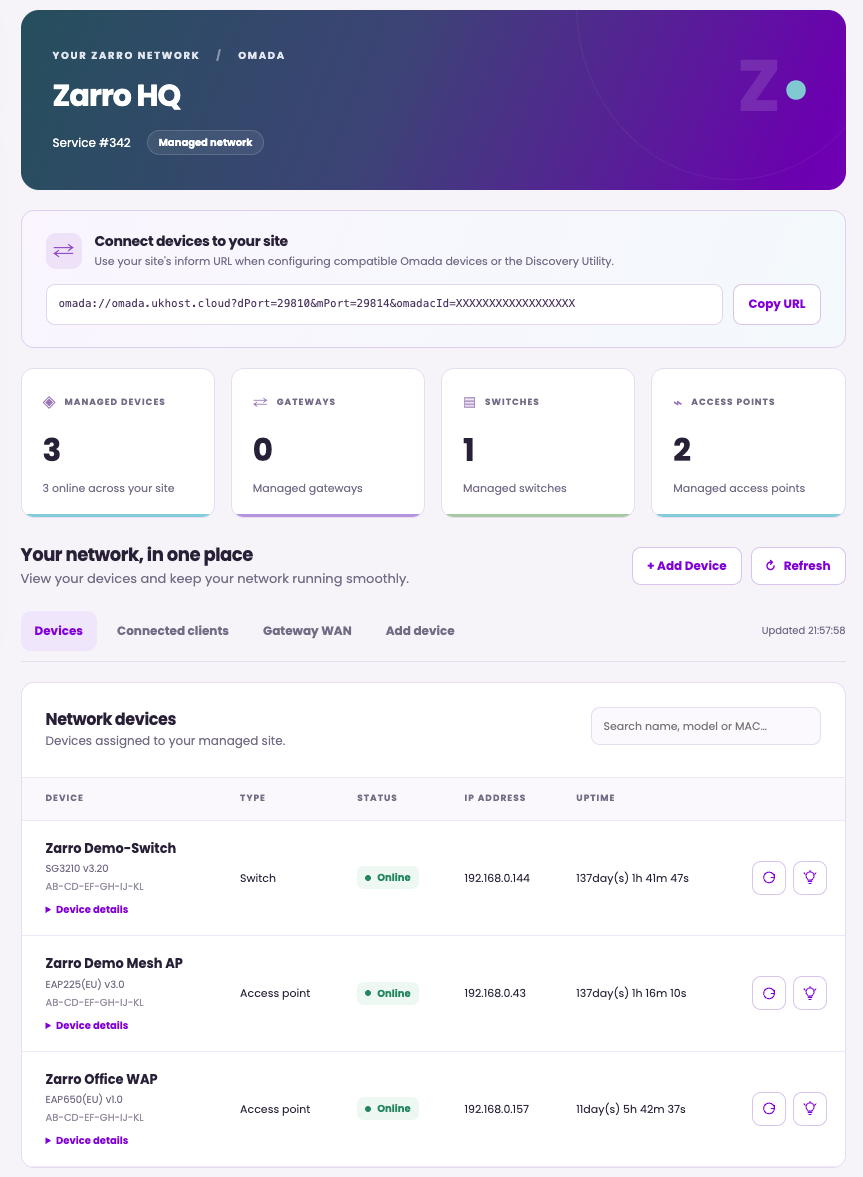
Task: Click the Omada breadcrumb link
Action: [x=261, y=56]
